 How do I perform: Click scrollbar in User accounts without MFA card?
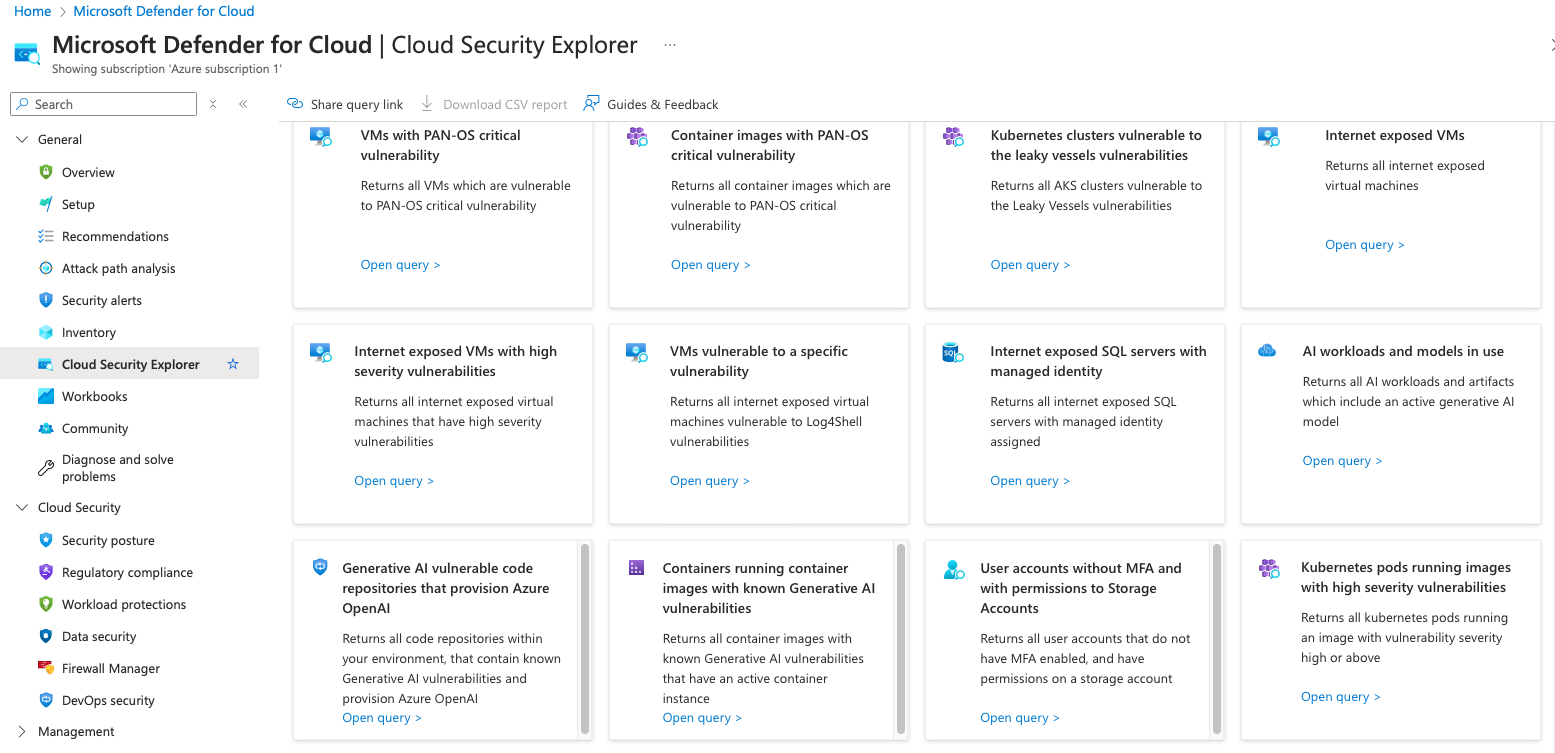[1217, 639]
